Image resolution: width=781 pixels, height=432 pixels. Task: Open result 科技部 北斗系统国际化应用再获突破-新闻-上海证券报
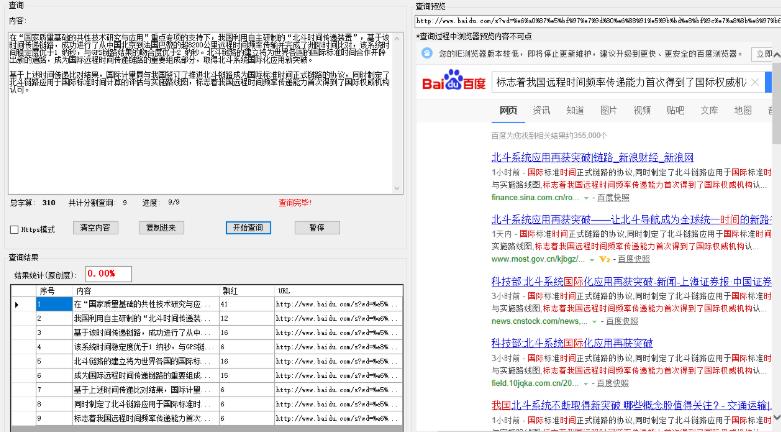pyautogui.click(x=631, y=282)
